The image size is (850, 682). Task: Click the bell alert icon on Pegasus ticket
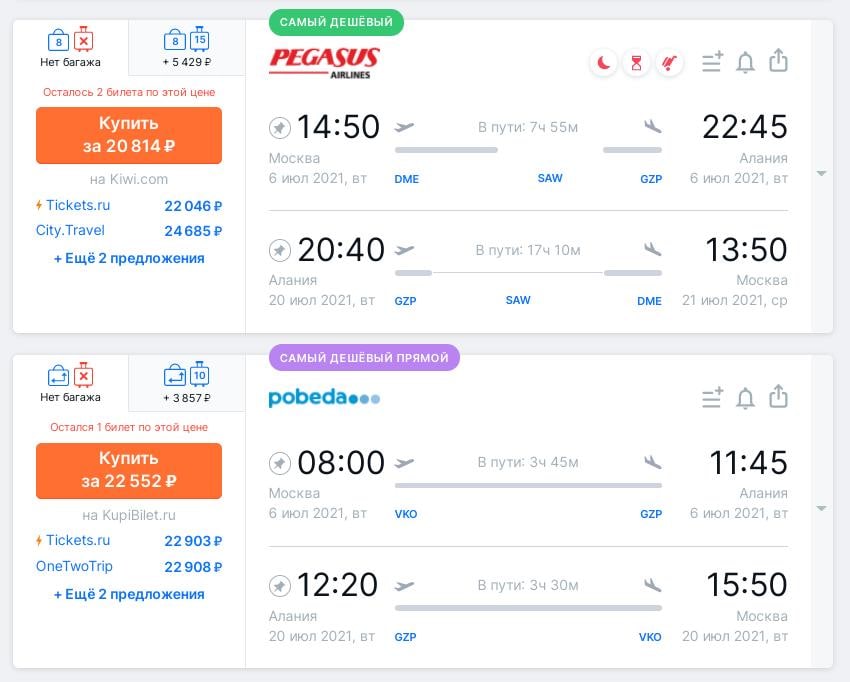pos(745,62)
